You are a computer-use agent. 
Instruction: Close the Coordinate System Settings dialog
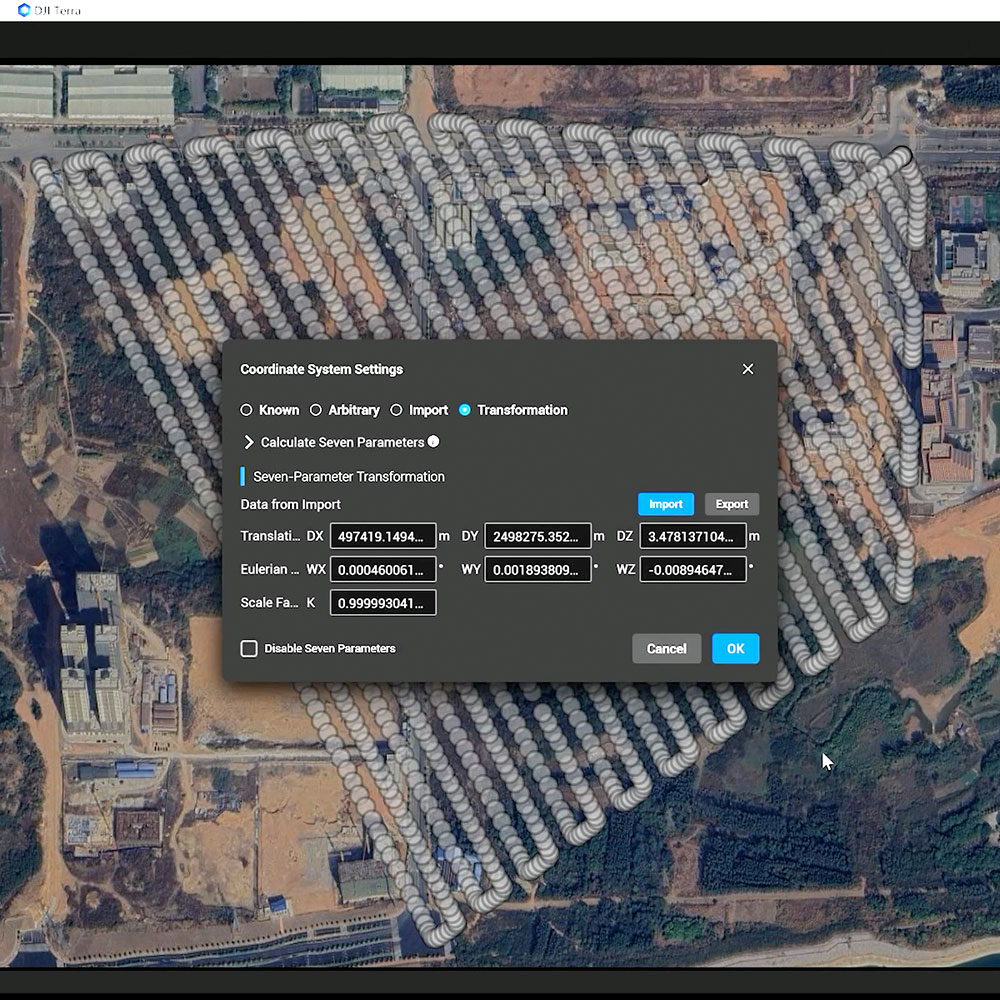click(747, 369)
